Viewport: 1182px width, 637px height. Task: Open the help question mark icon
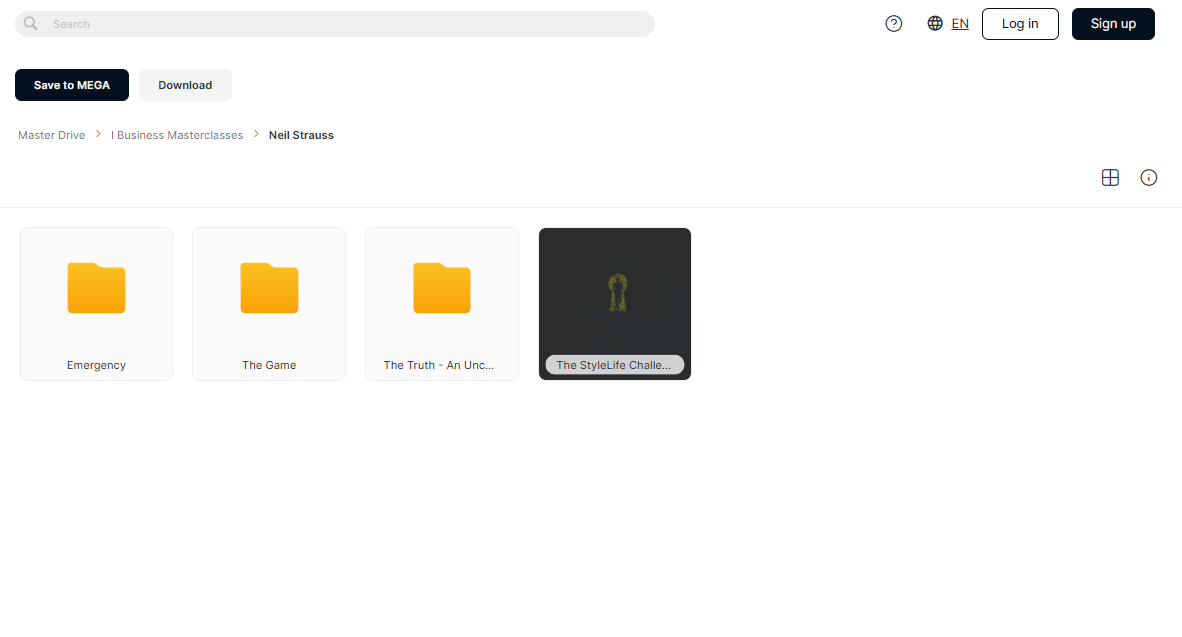(x=893, y=23)
